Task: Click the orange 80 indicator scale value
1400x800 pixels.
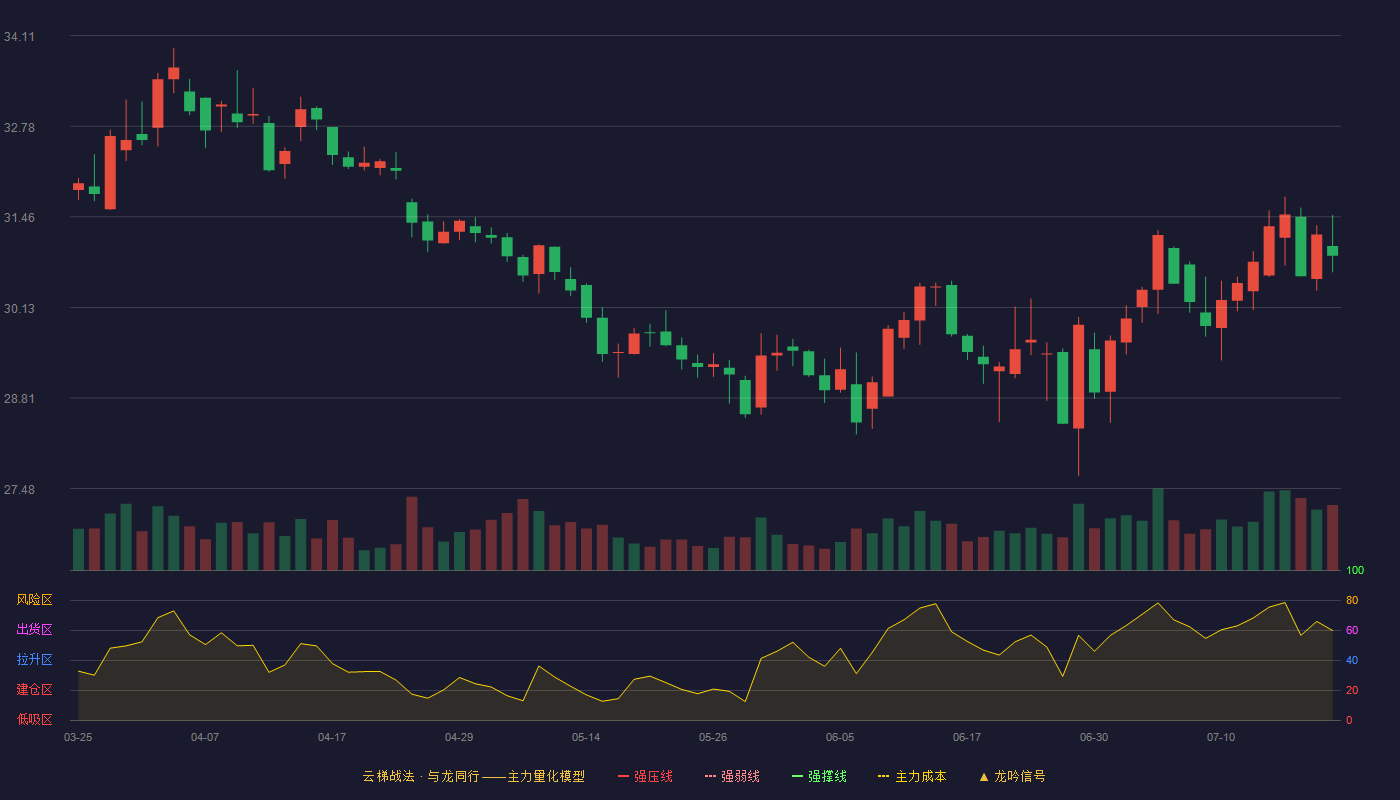Action: tap(1352, 600)
